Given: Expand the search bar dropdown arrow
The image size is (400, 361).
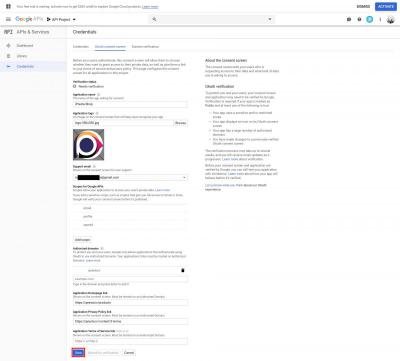Looking at the screenshot, I should click(x=270, y=19).
